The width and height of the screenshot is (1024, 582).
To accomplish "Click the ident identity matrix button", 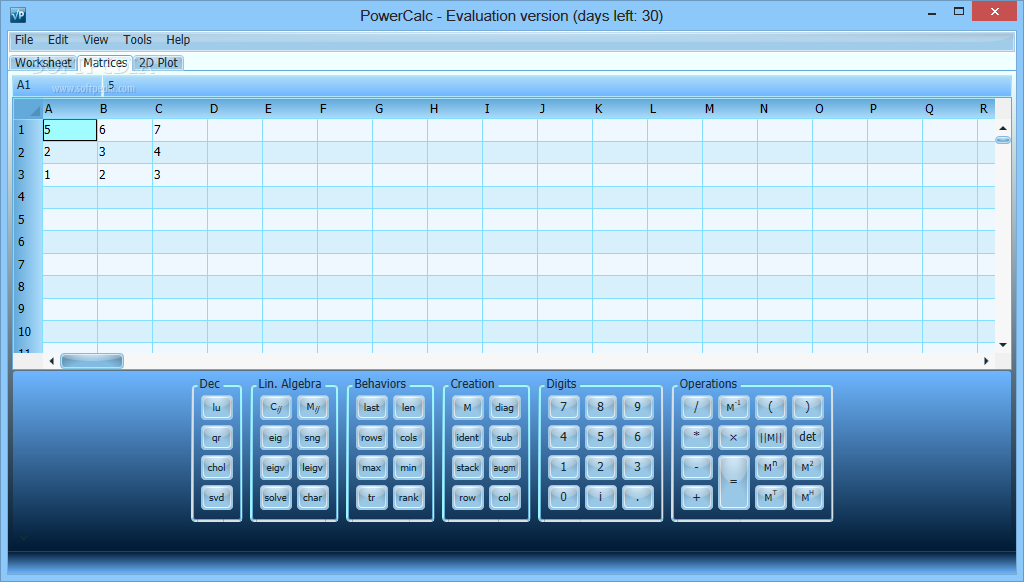I will click(468, 438).
